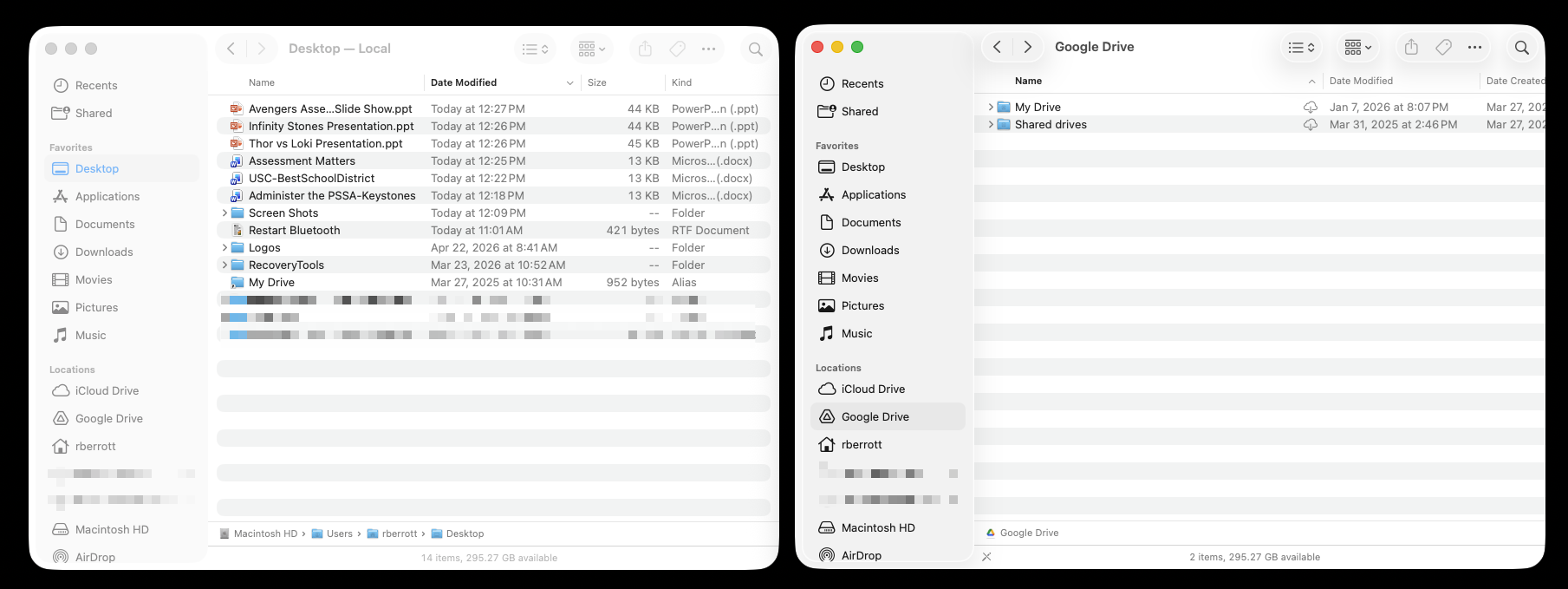Viewport: 1568px width, 589px height.
Task: Open Documents in Desktop window sidebar
Action: 121,224
